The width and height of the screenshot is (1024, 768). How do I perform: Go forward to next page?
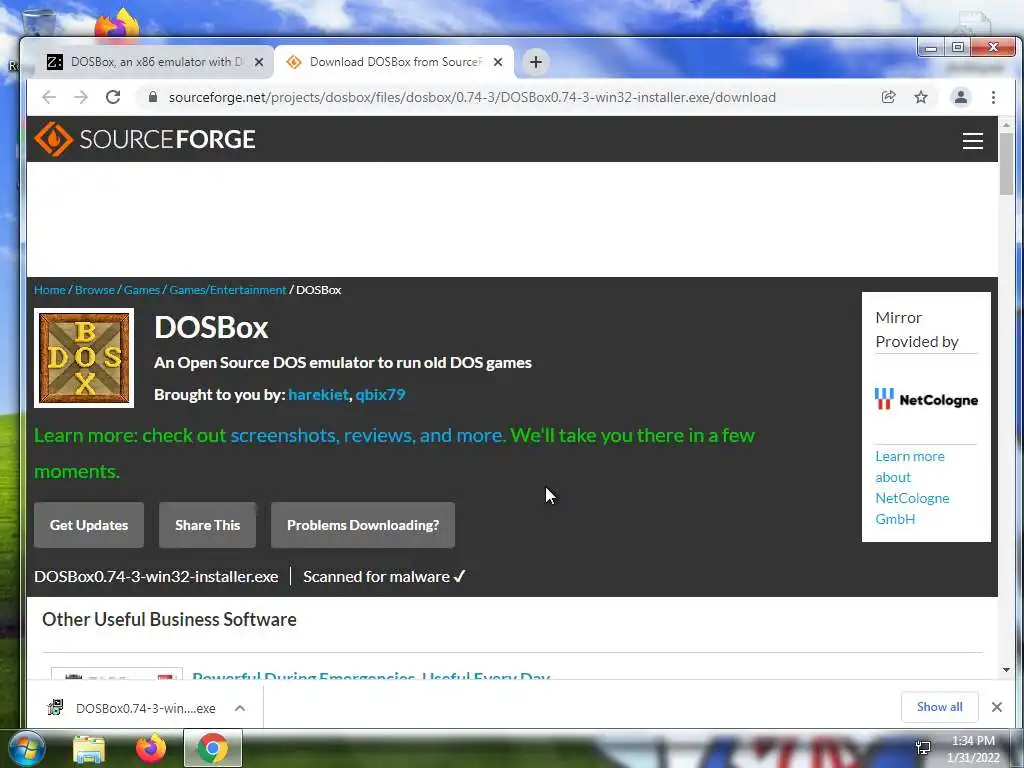(x=80, y=97)
